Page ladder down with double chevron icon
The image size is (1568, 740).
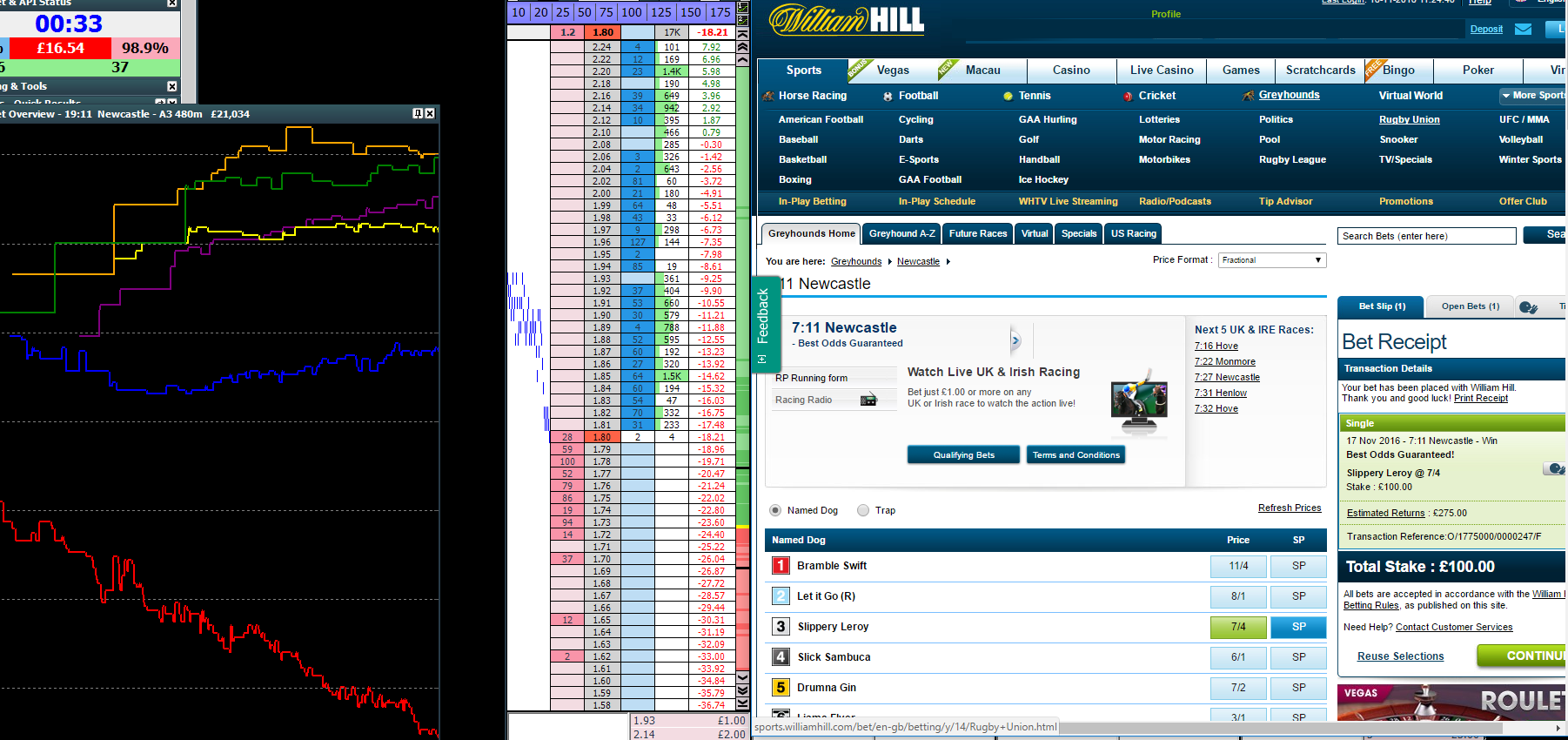click(x=742, y=690)
